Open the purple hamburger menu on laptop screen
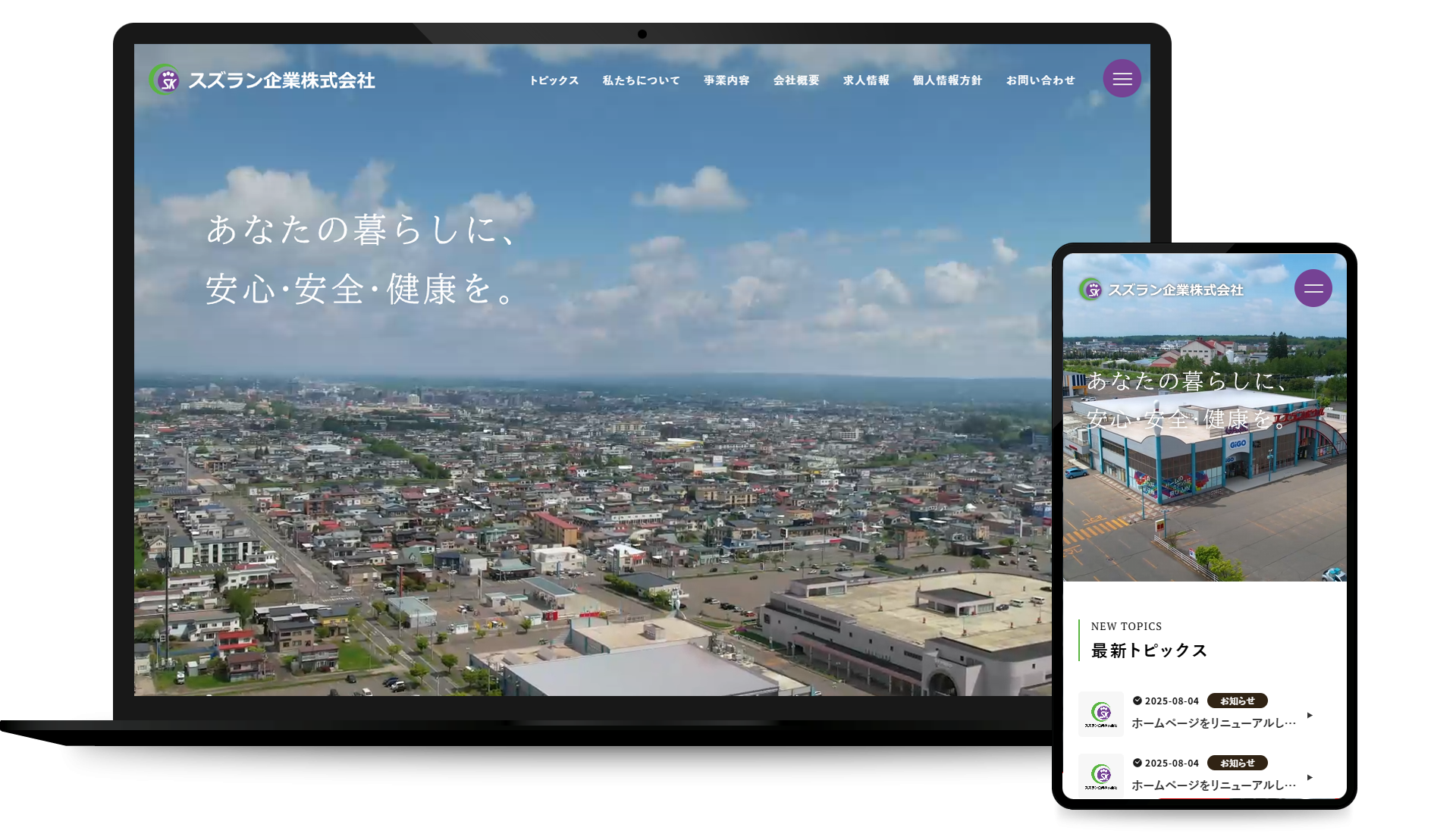This screenshot has width=1456, height=834. pos(1122,79)
